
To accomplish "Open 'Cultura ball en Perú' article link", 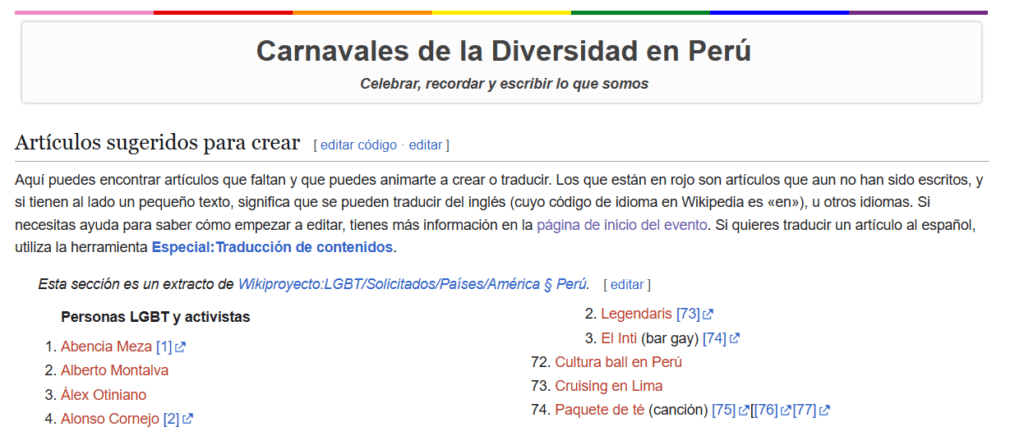I will (618, 362).
